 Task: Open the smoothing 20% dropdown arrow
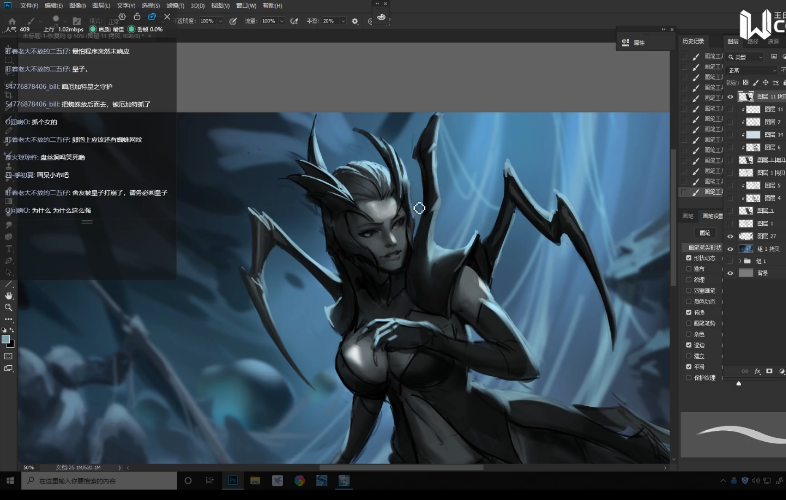coord(343,21)
